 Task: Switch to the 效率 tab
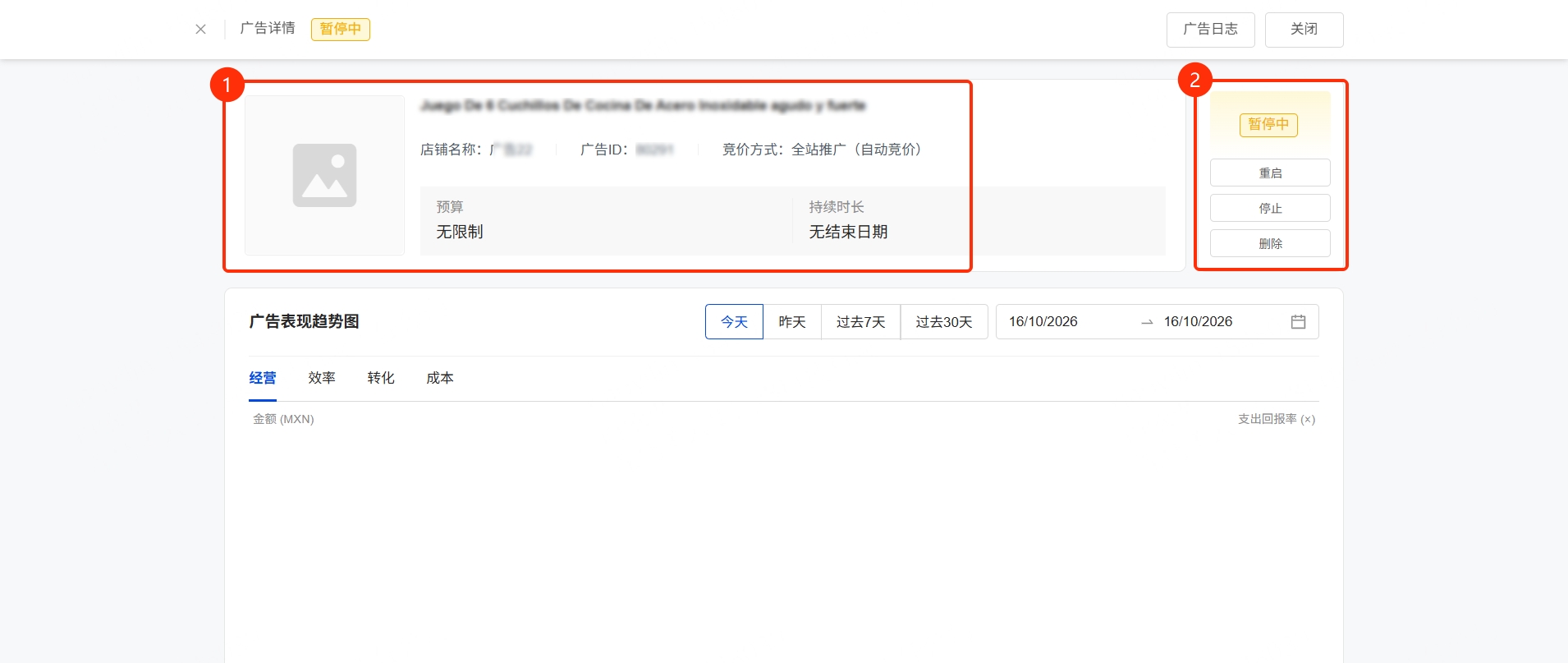(322, 378)
